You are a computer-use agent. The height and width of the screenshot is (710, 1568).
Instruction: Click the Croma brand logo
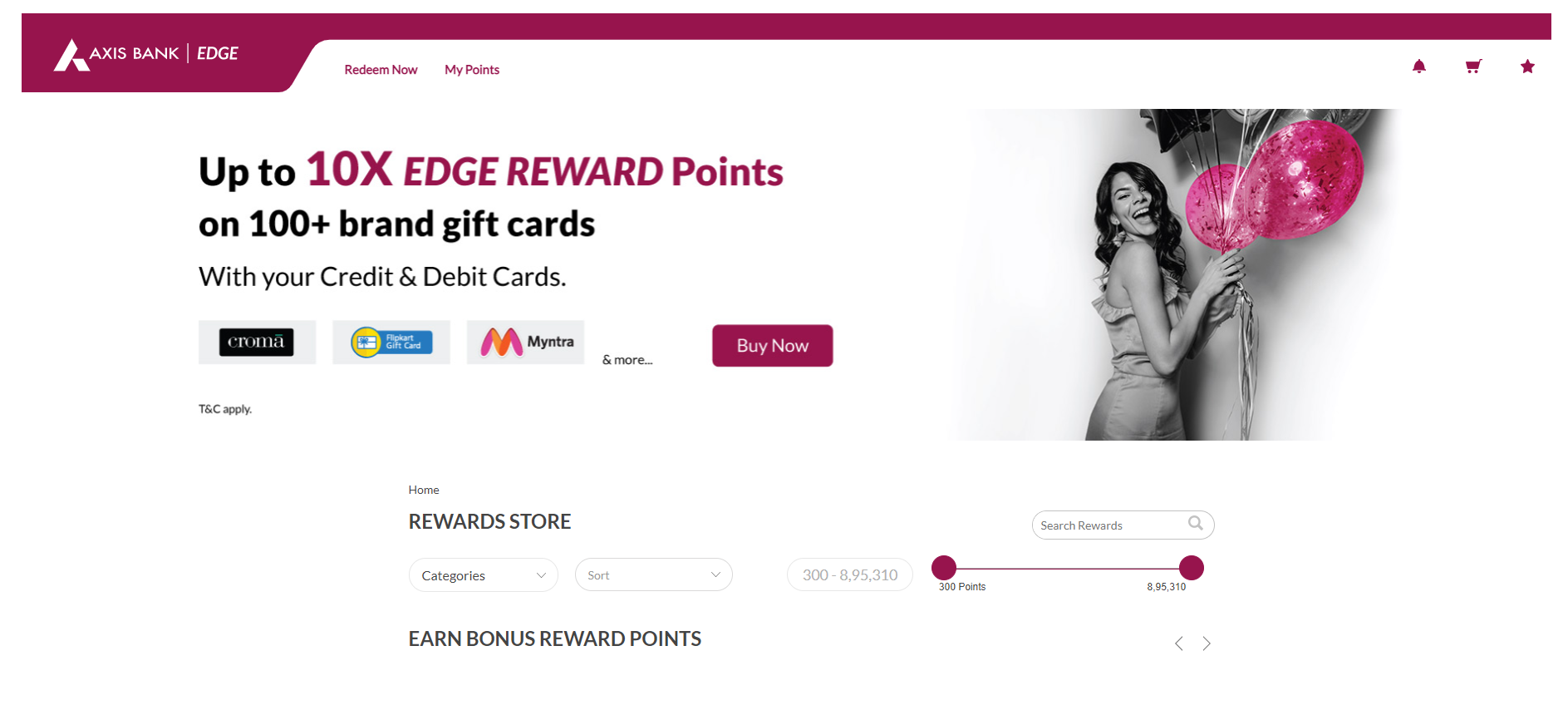pyautogui.click(x=257, y=343)
